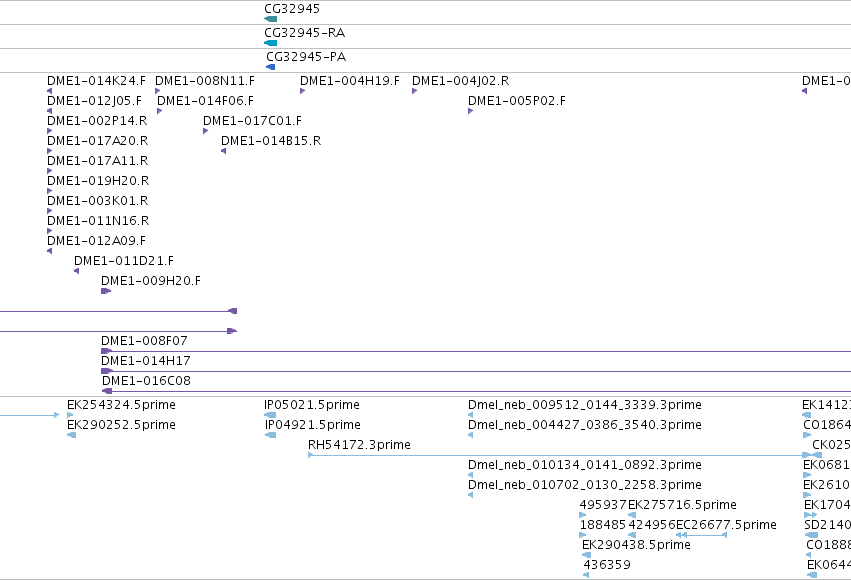This screenshot has height=580, width=851.
Task: Click the DME1-019H20.R label
Action: (98, 181)
